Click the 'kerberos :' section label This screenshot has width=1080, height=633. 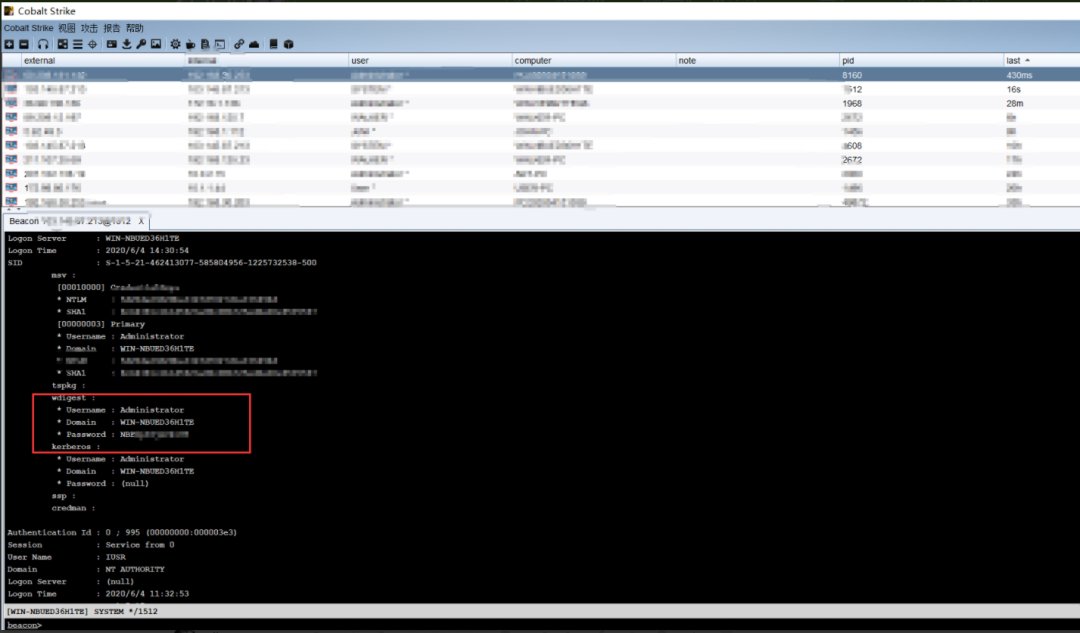[76, 446]
